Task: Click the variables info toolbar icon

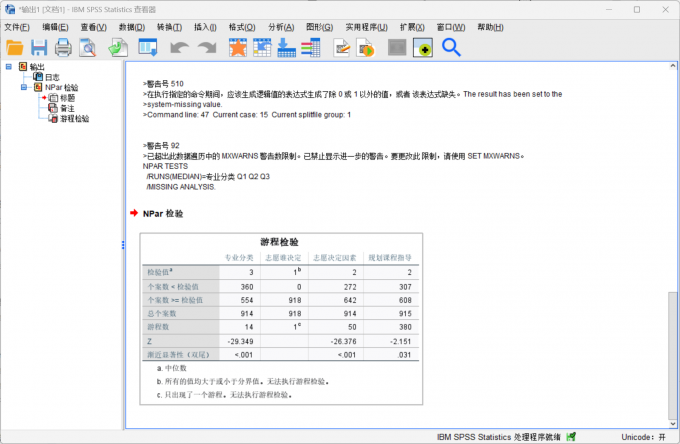Action: tap(311, 48)
